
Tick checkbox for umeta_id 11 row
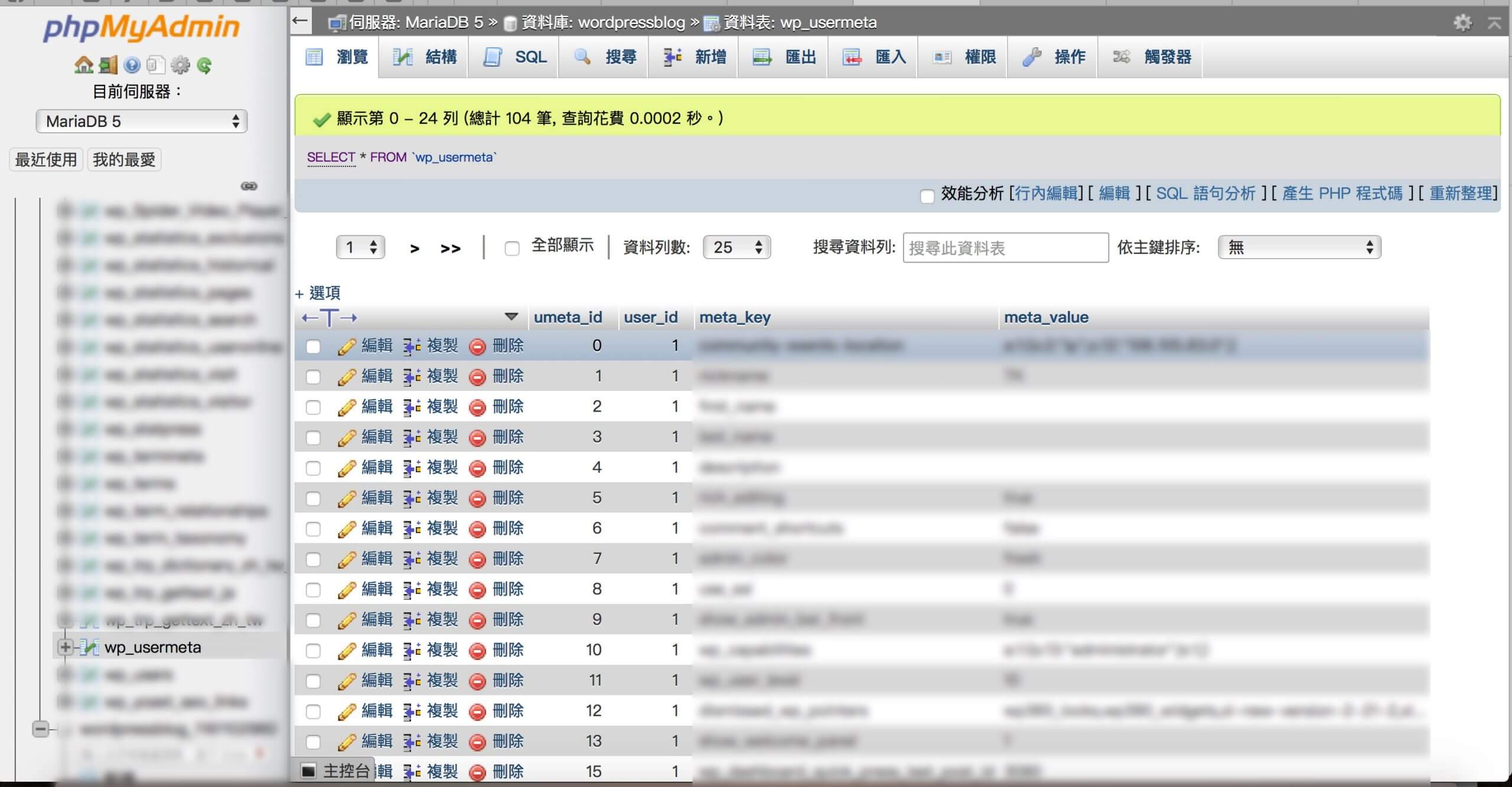pos(313,681)
